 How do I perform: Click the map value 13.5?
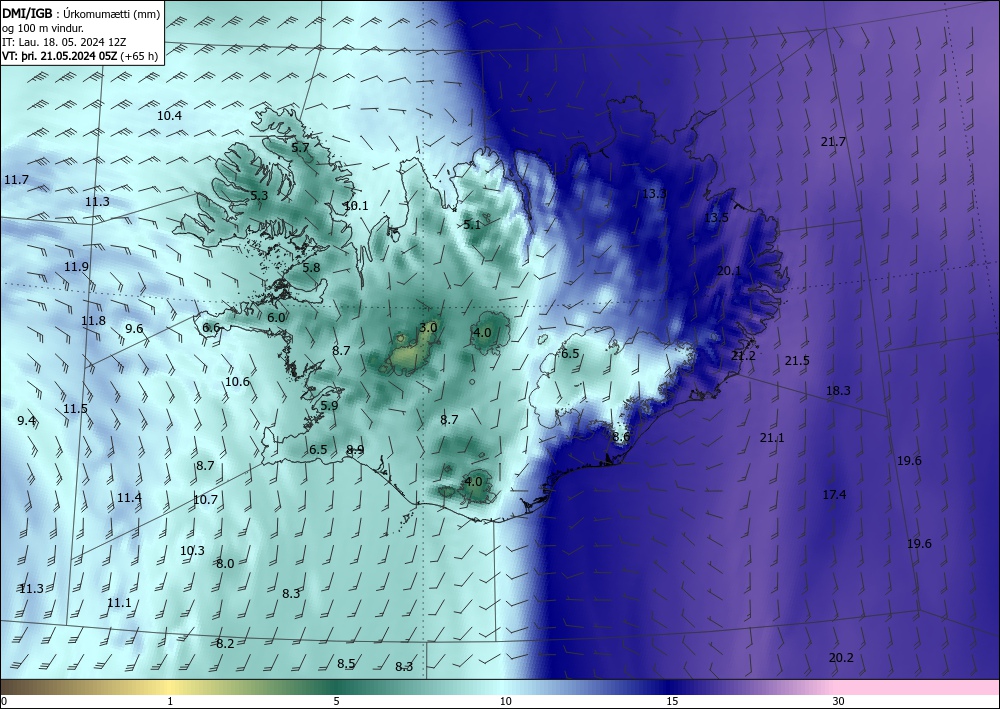coord(716,218)
